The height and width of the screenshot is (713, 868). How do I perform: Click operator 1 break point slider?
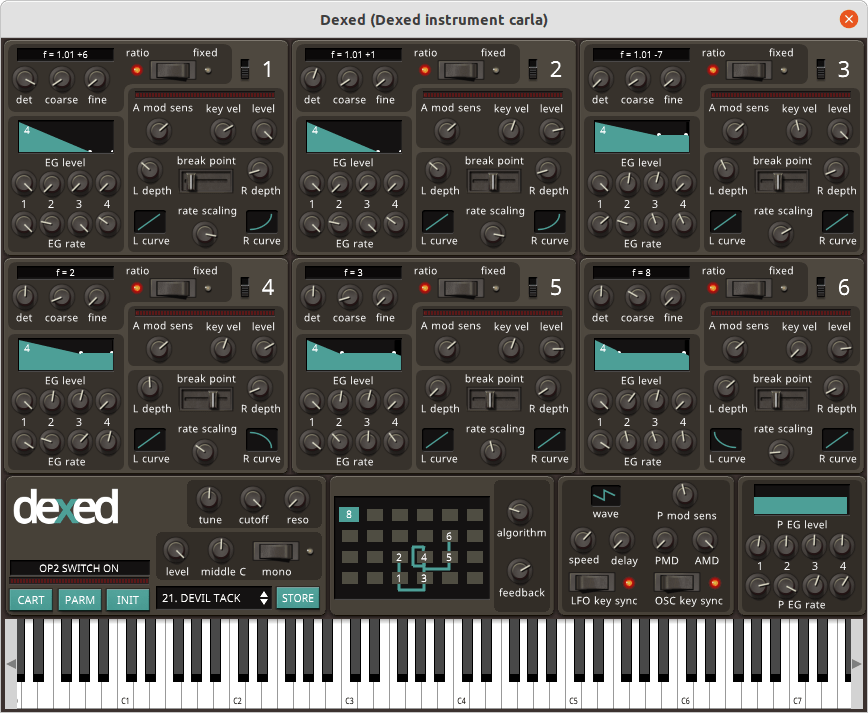(206, 181)
